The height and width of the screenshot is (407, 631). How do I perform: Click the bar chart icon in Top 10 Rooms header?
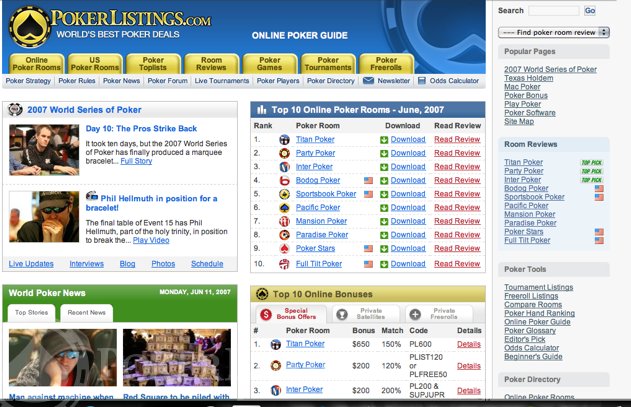262,109
